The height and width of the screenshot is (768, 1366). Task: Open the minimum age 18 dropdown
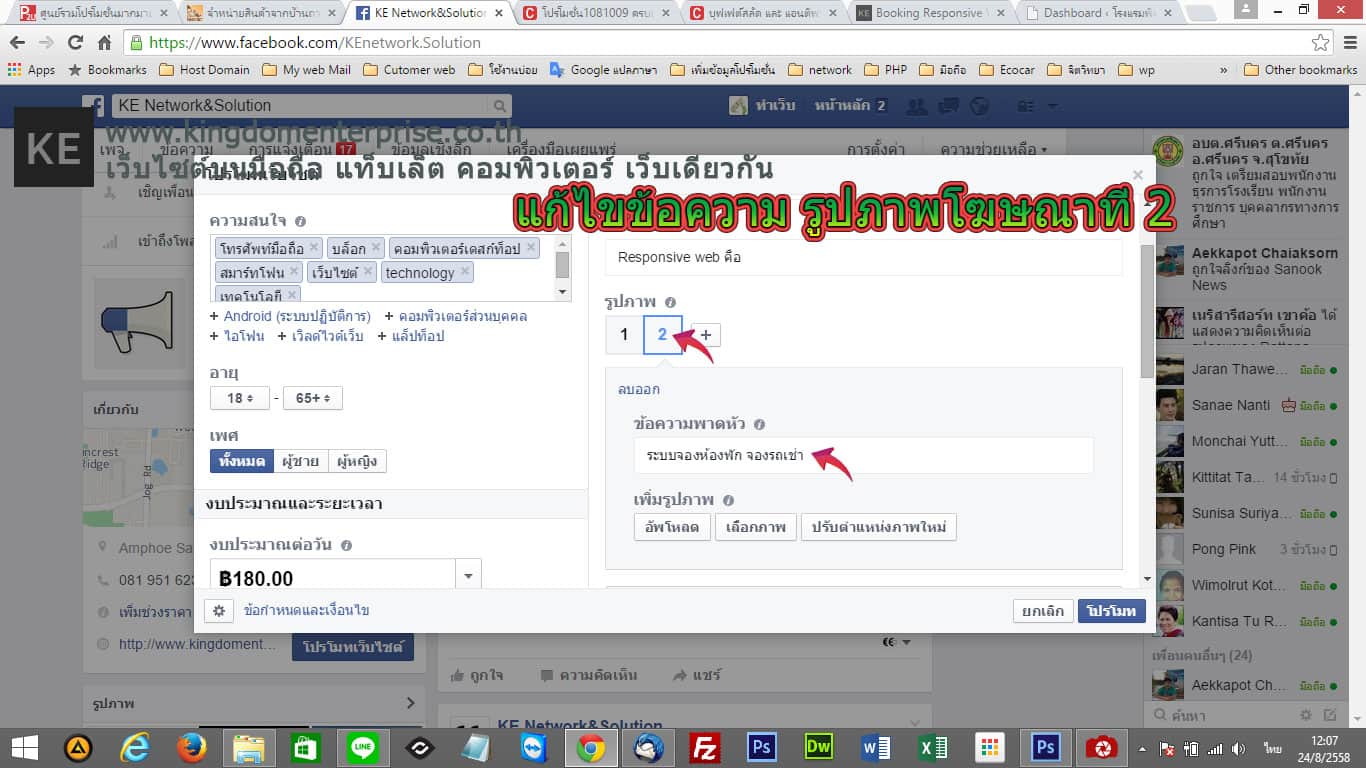point(240,398)
